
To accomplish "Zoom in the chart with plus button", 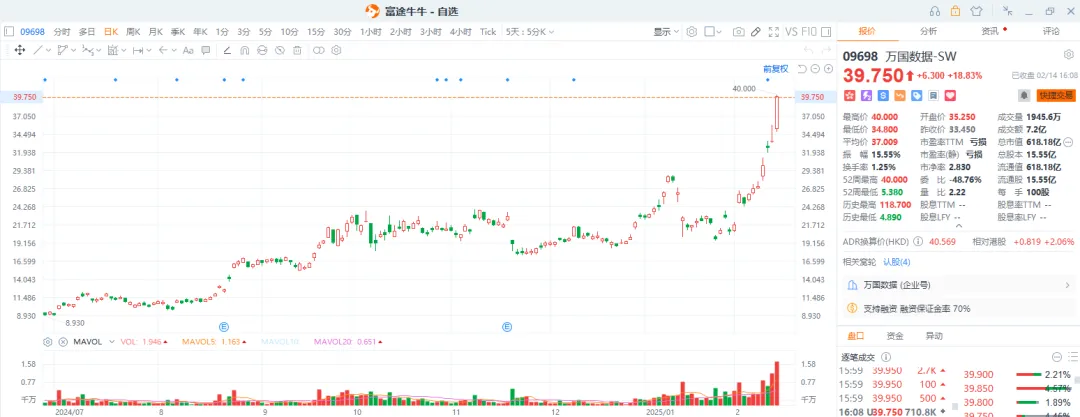I will point(828,69).
